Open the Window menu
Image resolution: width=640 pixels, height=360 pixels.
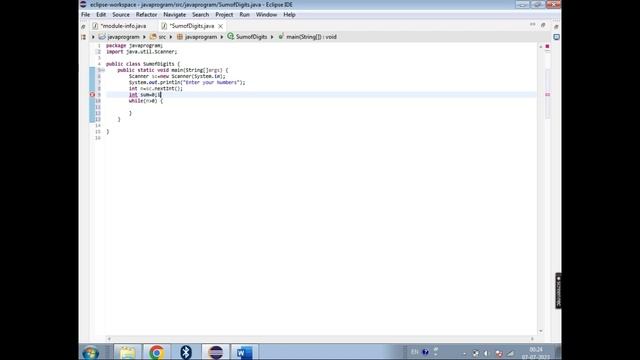tap(266, 15)
